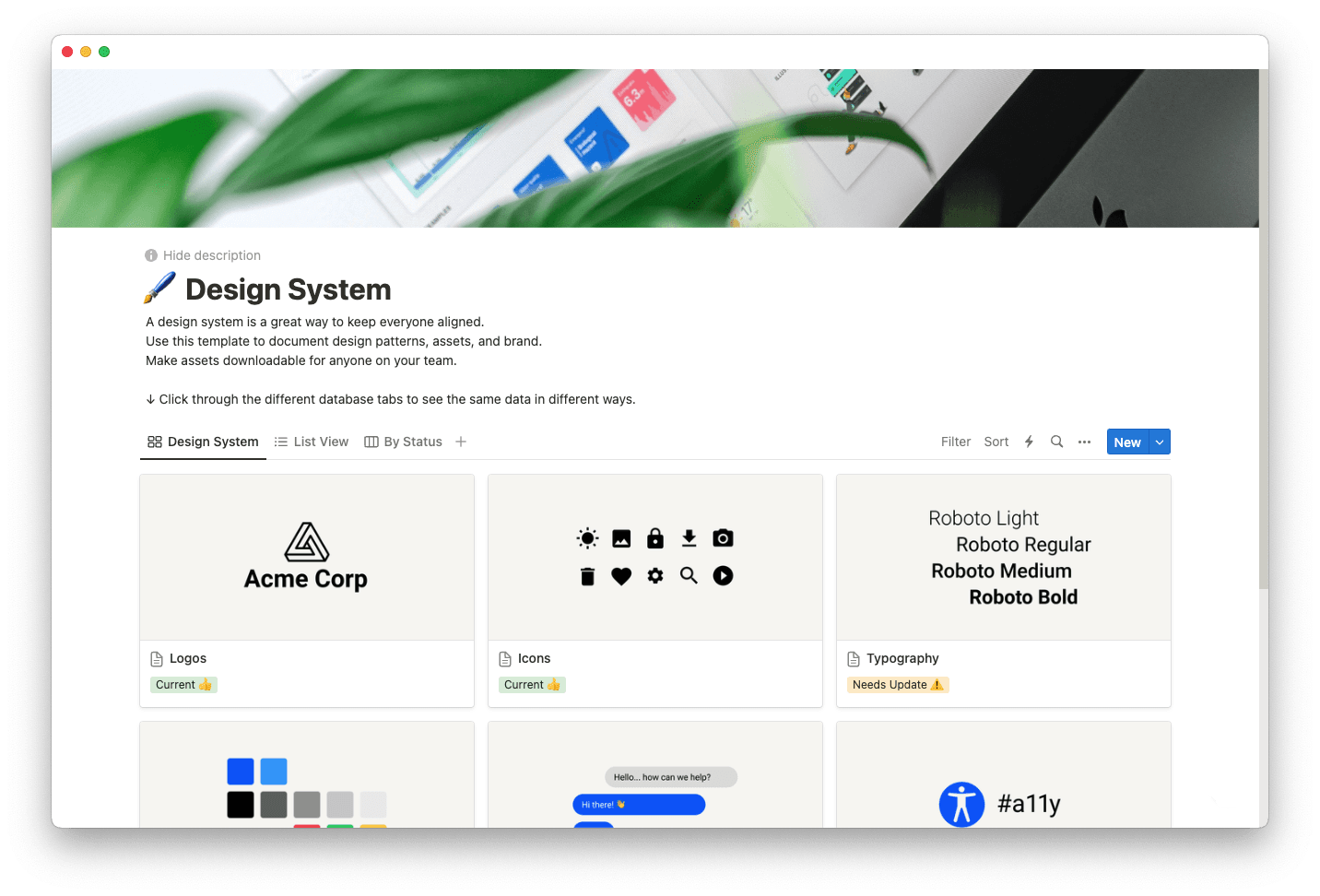Open the New button dropdown chevron
Image resolution: width=1320 pixels, height=896 pixels.
click(x=1159, y=442)
